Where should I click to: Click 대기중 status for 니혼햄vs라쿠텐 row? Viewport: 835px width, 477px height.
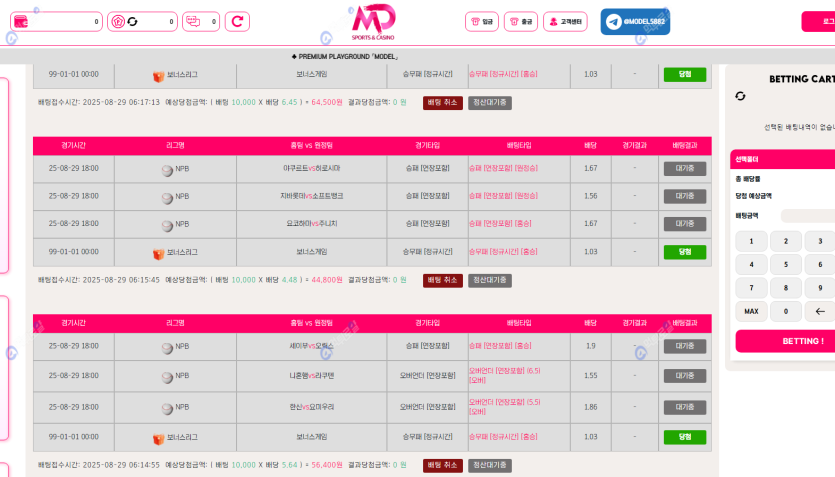coord(684,376)
